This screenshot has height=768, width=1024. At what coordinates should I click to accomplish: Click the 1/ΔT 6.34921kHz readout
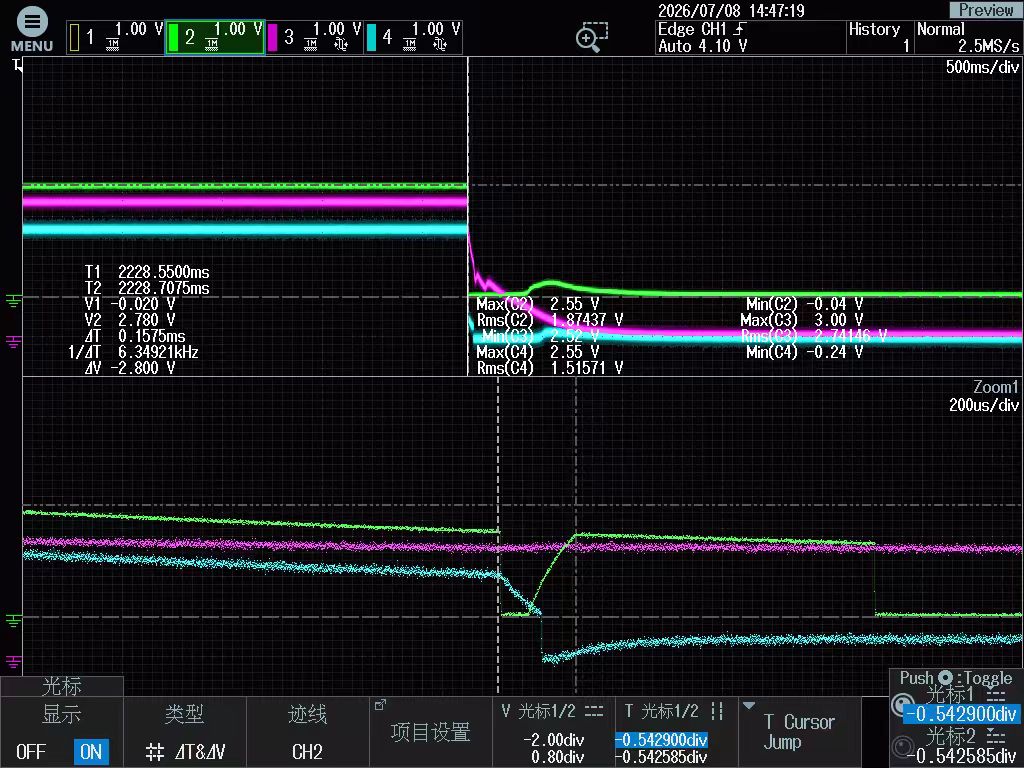(x=133, y=352)
